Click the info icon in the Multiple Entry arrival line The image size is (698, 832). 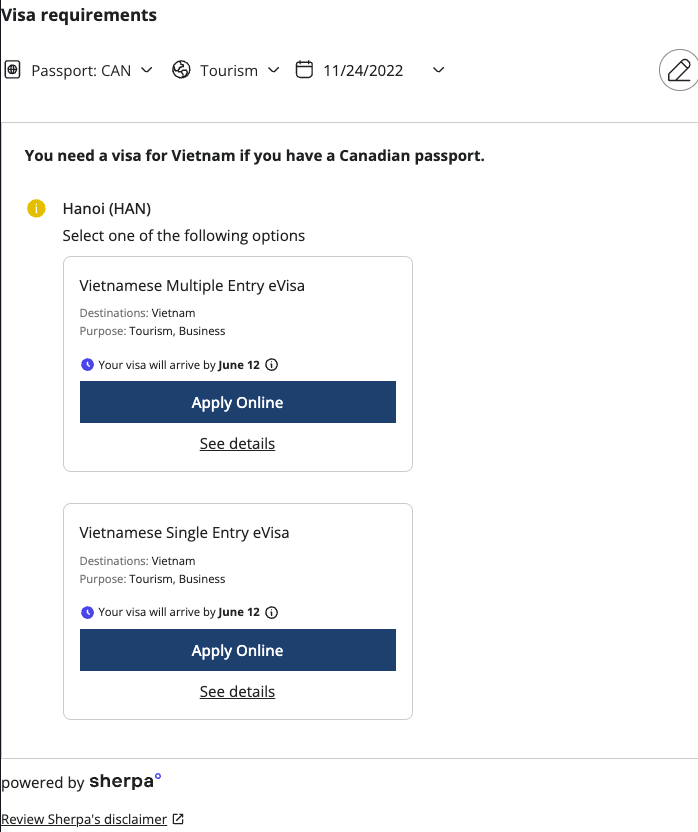pos(271,365)
